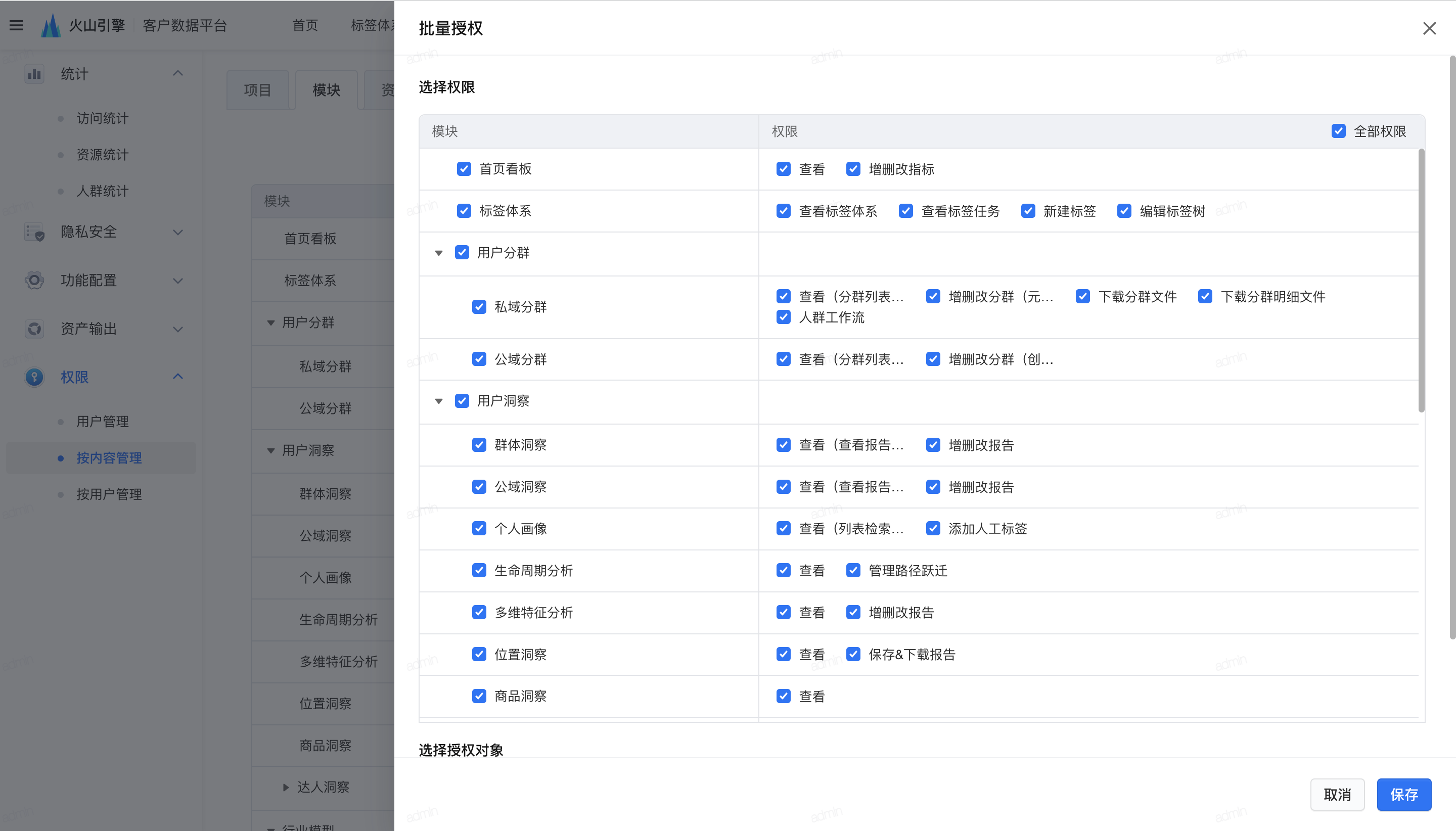
Task: Click the Volcano Engine logo
Action: coord(51,26)
